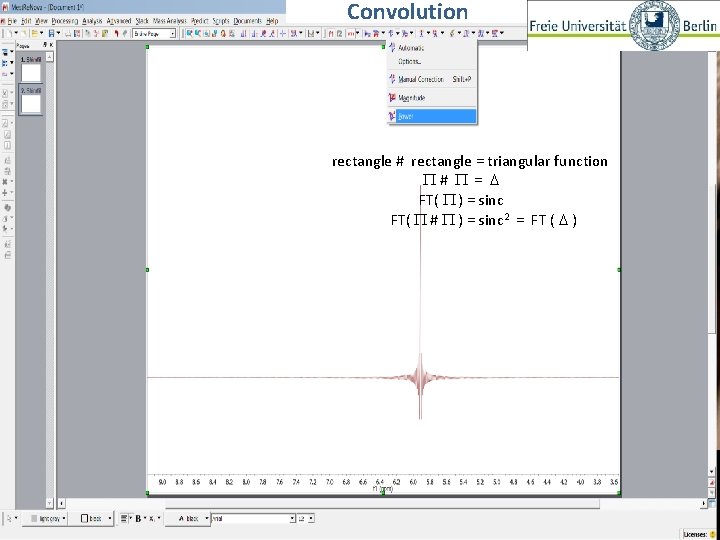
Task: Open the Advanced menu
Action: click(119, 21)
